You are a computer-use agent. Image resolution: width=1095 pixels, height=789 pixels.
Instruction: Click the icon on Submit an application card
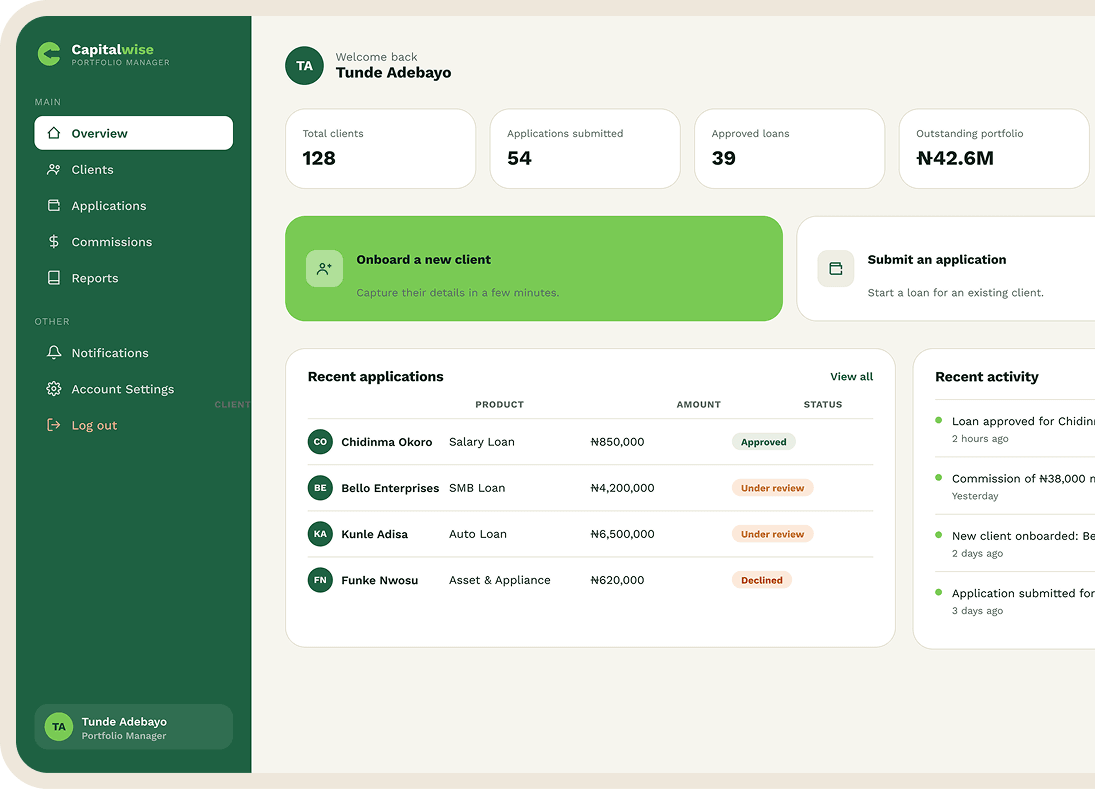pos(835,268)
